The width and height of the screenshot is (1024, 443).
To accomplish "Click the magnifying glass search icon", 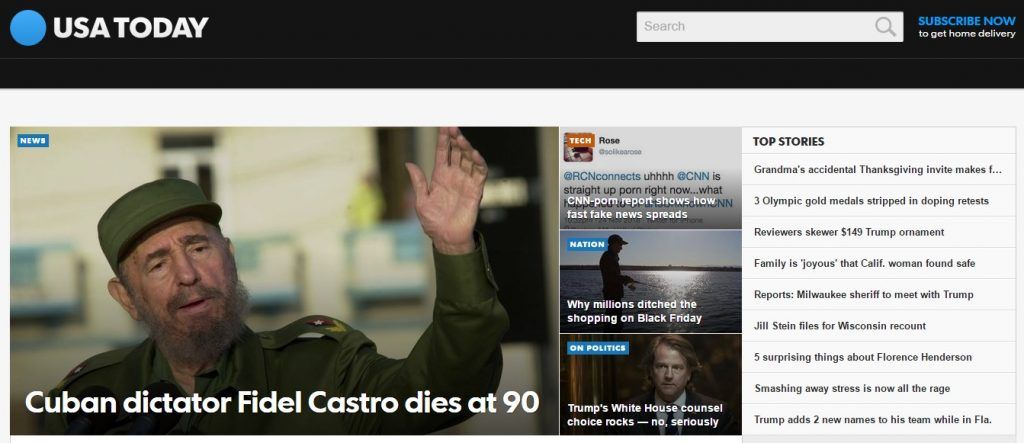I will click(x=886, y=27).
